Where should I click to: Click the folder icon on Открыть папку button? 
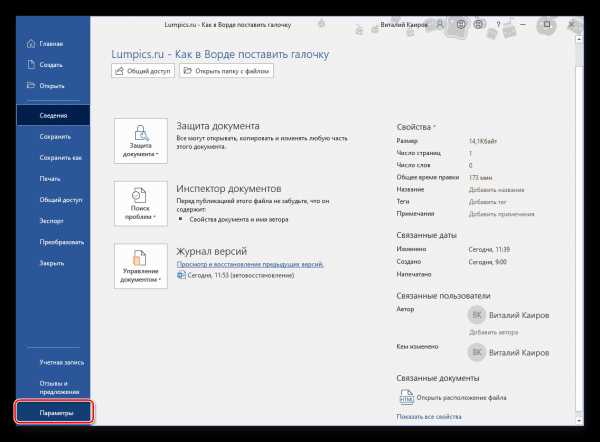(x=188, y=71)
